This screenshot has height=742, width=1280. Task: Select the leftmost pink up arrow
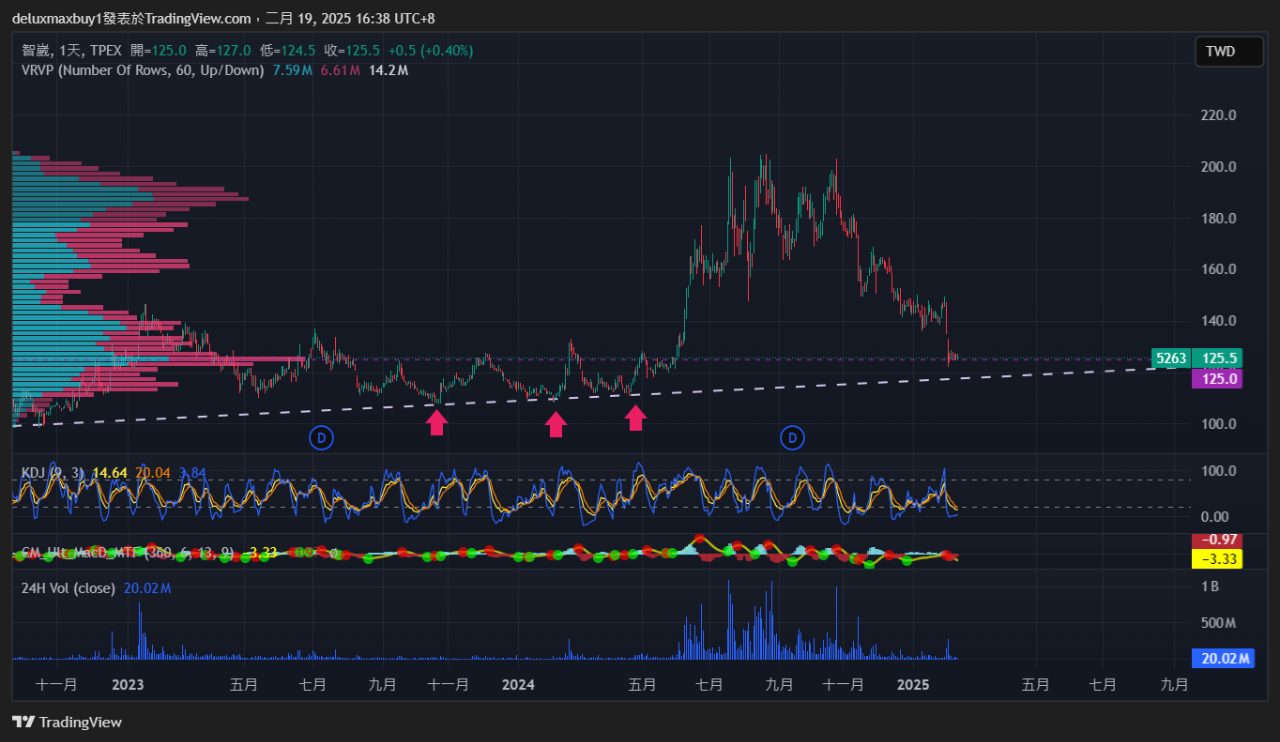(x=437, y=423)
